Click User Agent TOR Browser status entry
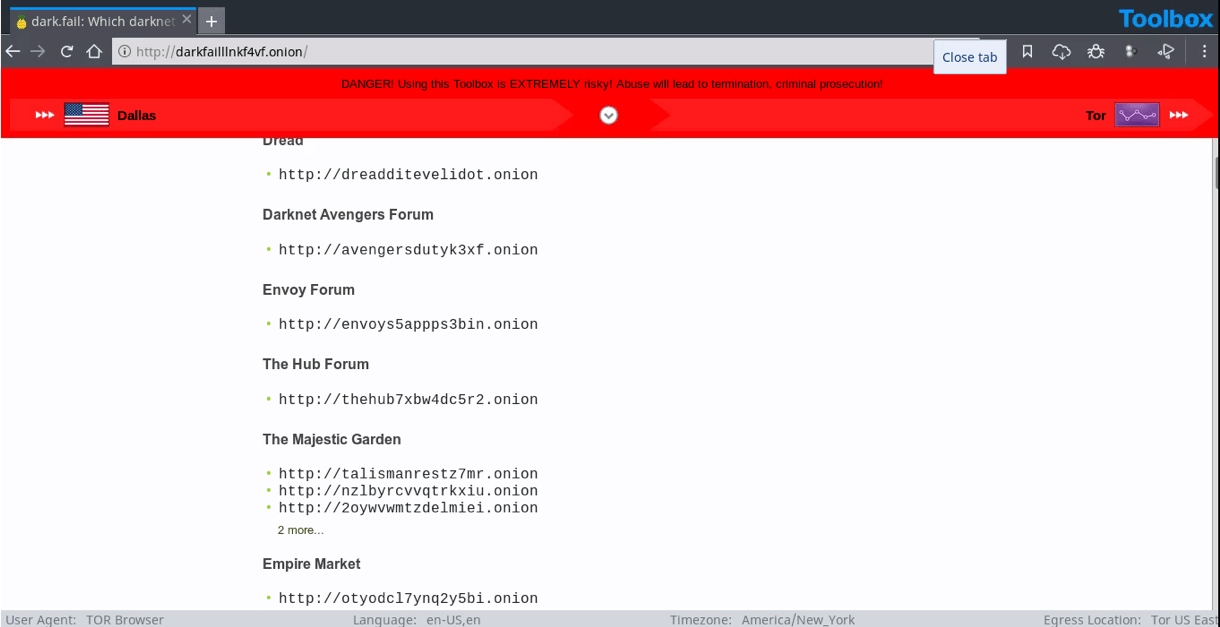 (x=85, y=620)
